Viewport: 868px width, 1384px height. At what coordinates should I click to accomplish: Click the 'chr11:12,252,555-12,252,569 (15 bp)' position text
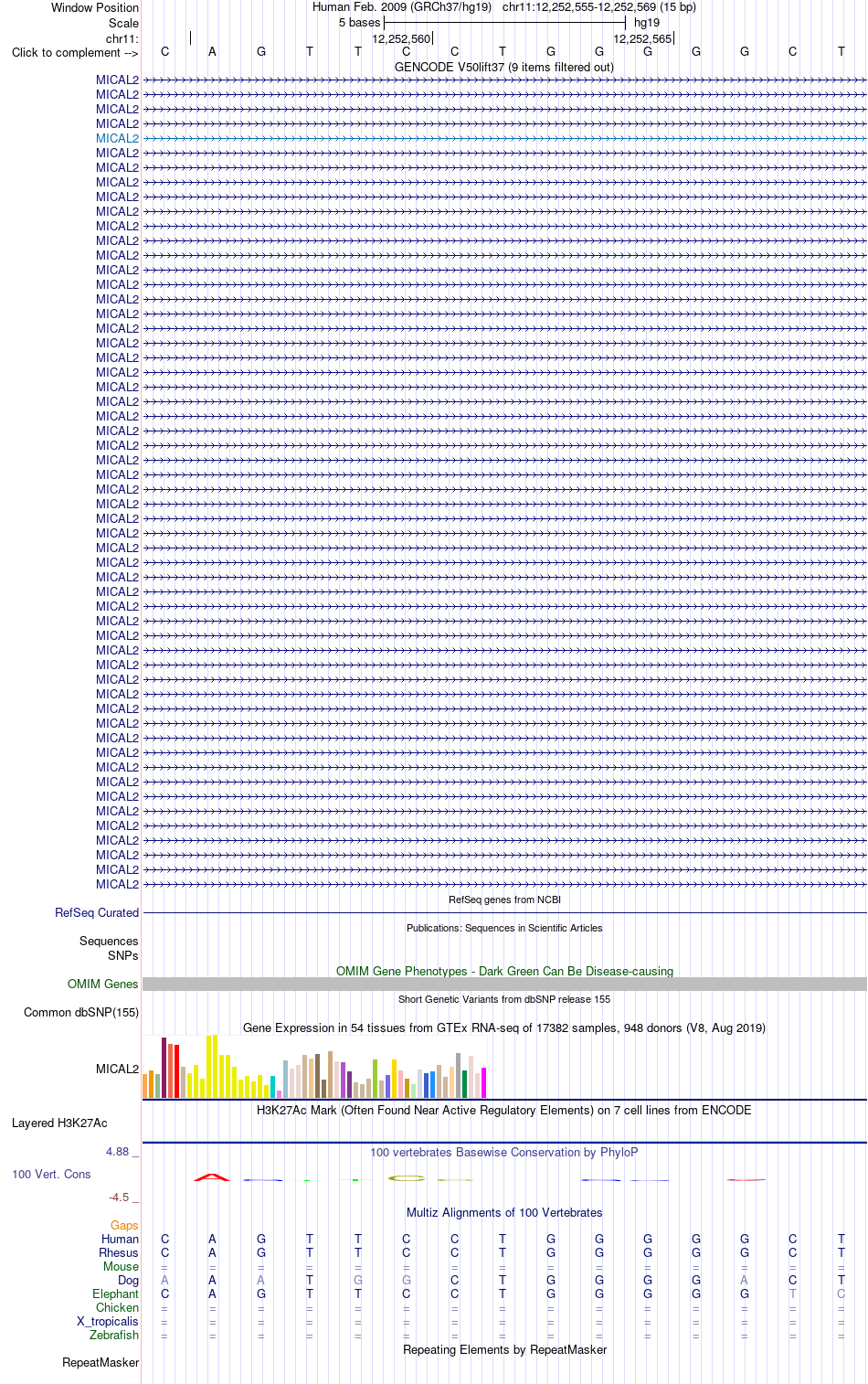coord(599,6)
